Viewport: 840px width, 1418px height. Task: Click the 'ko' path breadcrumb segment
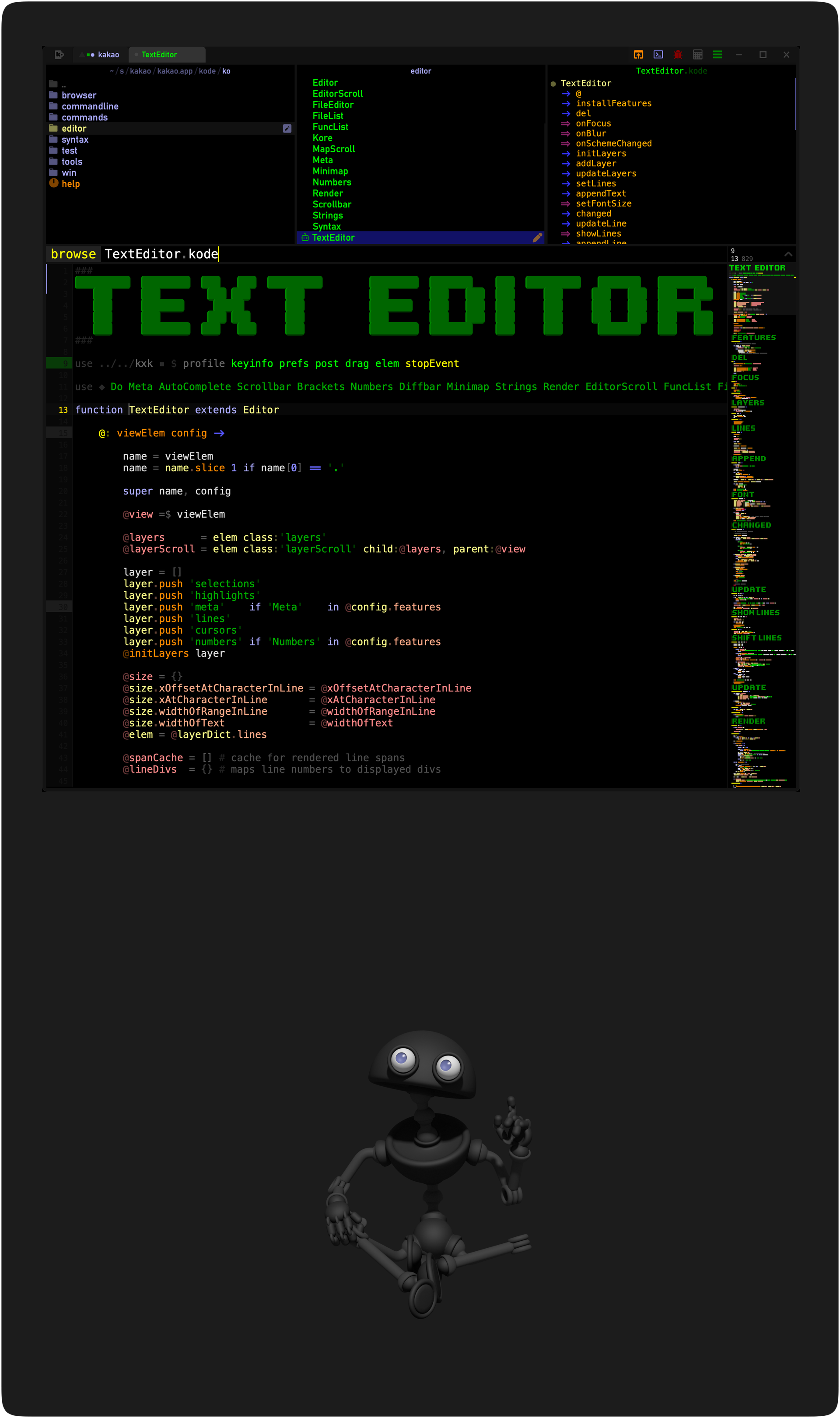coord(227,71)
